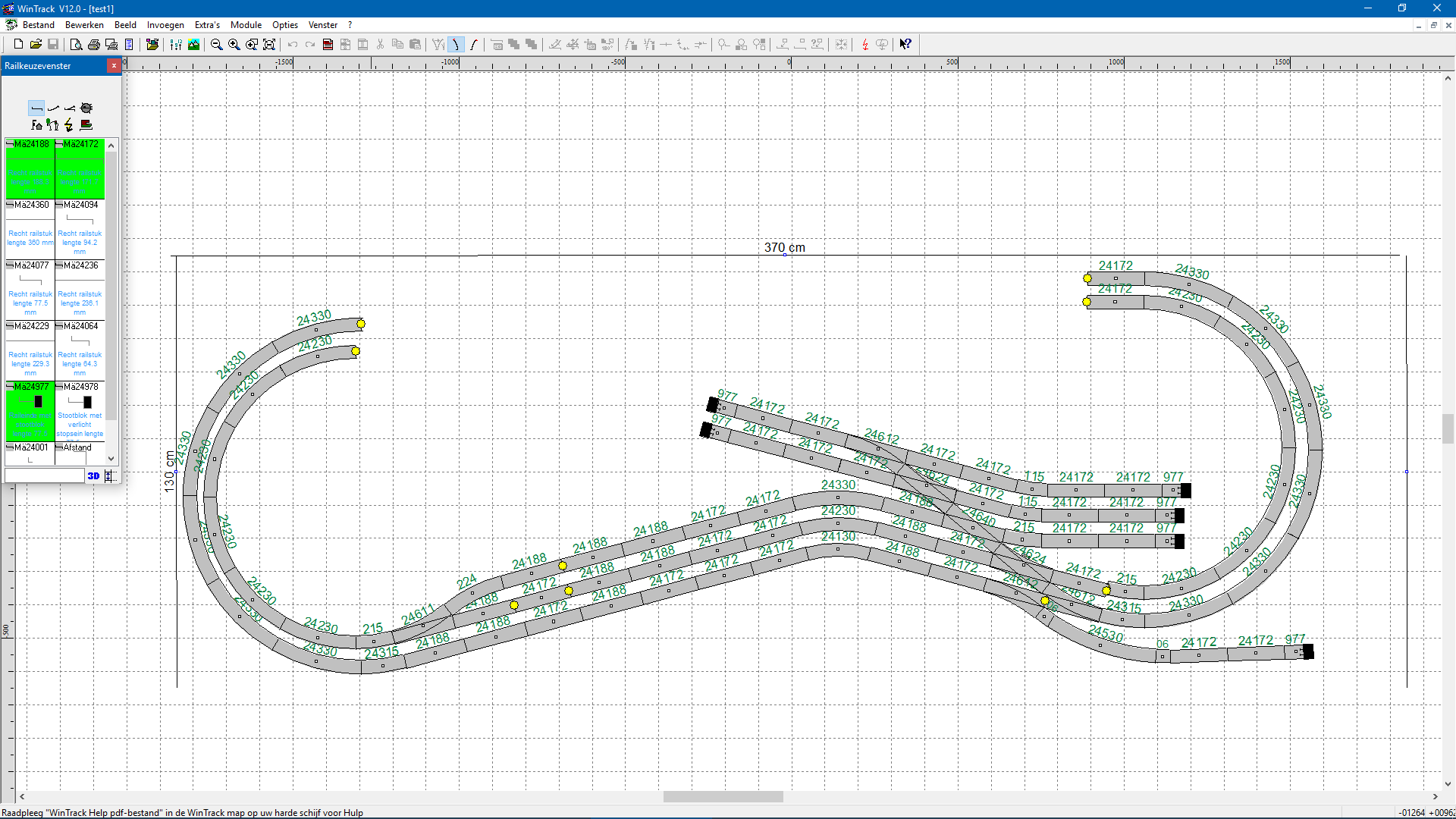Click the search field in Railkeuzevenster
1456x819 pixels.
pyautogui.click(x=45, y=475)
